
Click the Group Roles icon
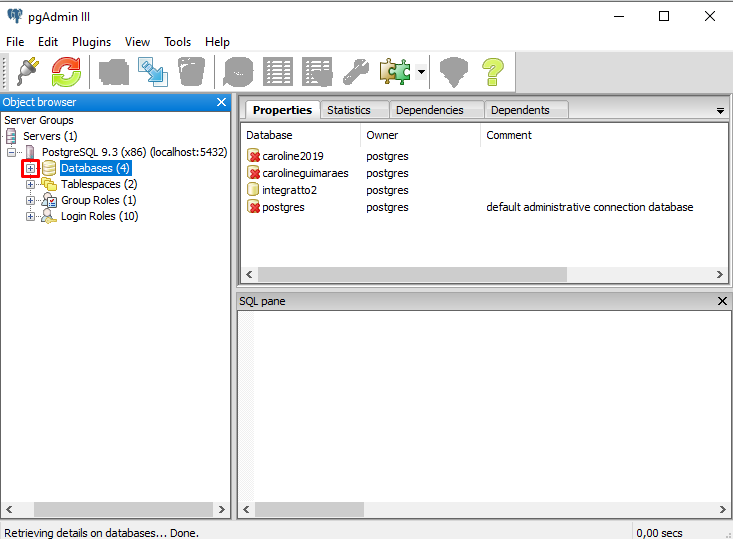pyautogui.click(x=49, y=200)
